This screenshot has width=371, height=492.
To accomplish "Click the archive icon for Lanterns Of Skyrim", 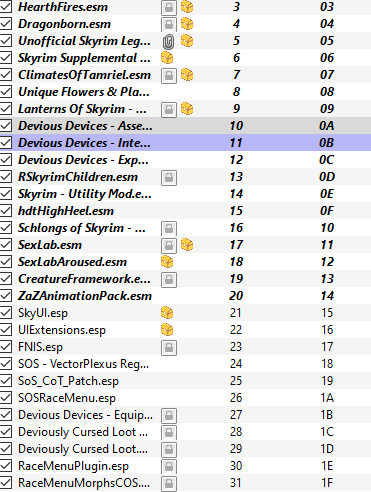I will pyautogui.click(x=187, y=109).
